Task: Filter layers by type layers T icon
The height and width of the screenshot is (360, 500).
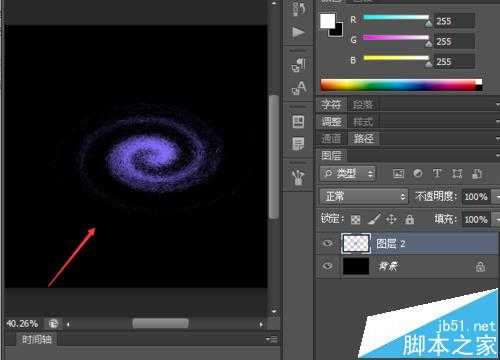Action: coord(437,173)
